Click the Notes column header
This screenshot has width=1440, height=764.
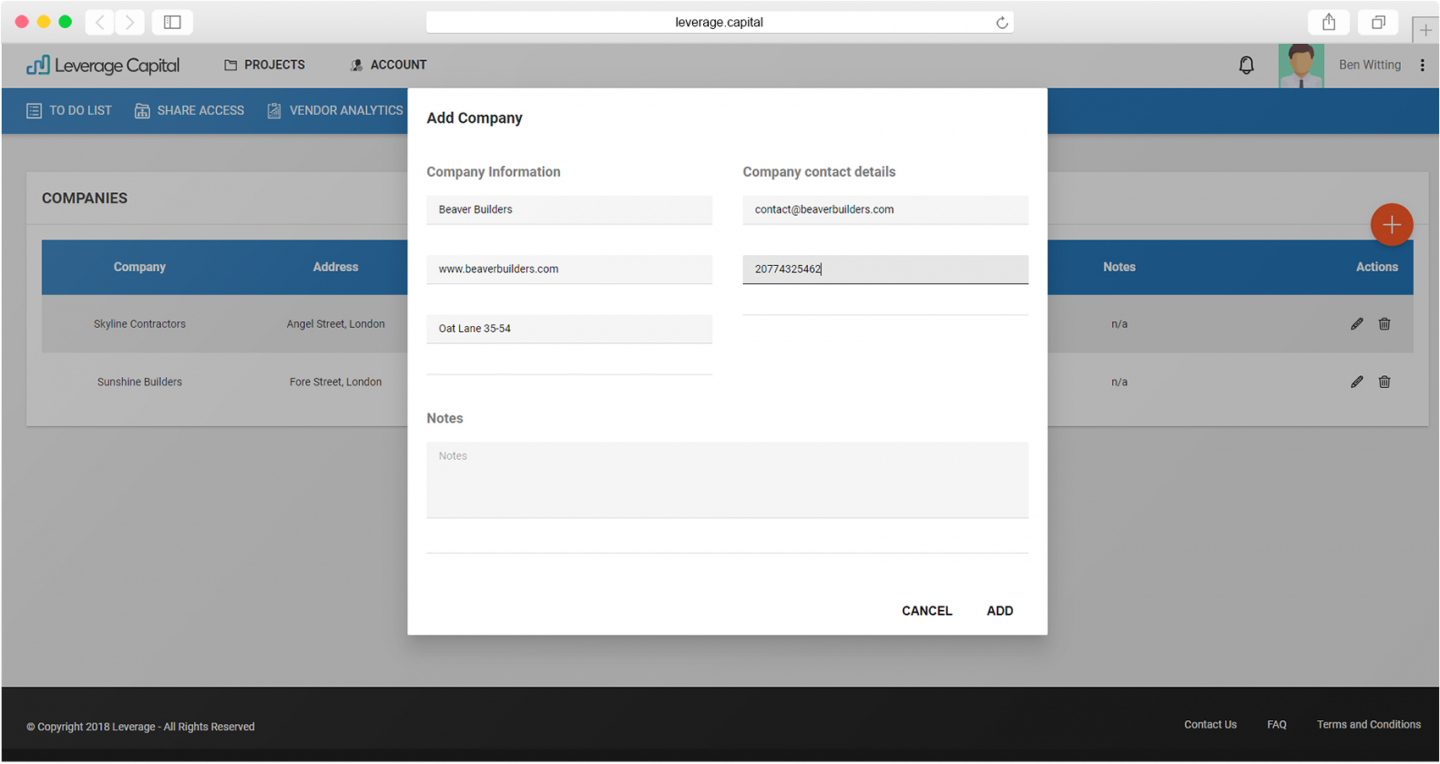click(x=1119, y=267)
